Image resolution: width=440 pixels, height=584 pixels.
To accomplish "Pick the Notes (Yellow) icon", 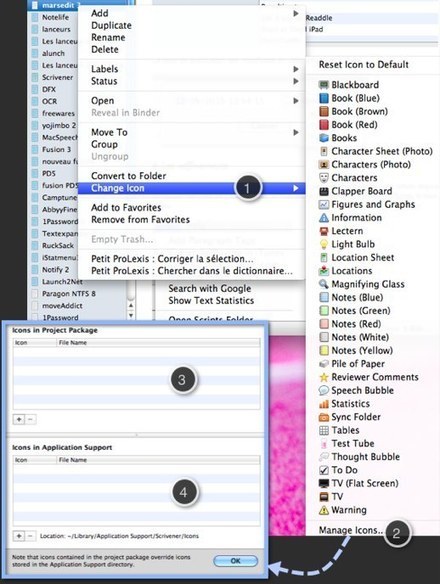I will tap(356, 350).
